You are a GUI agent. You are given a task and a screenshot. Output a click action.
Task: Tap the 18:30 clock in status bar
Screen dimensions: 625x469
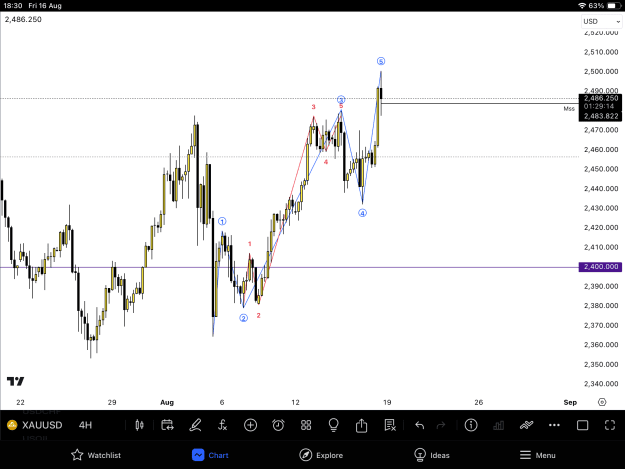tap(13, 6)
